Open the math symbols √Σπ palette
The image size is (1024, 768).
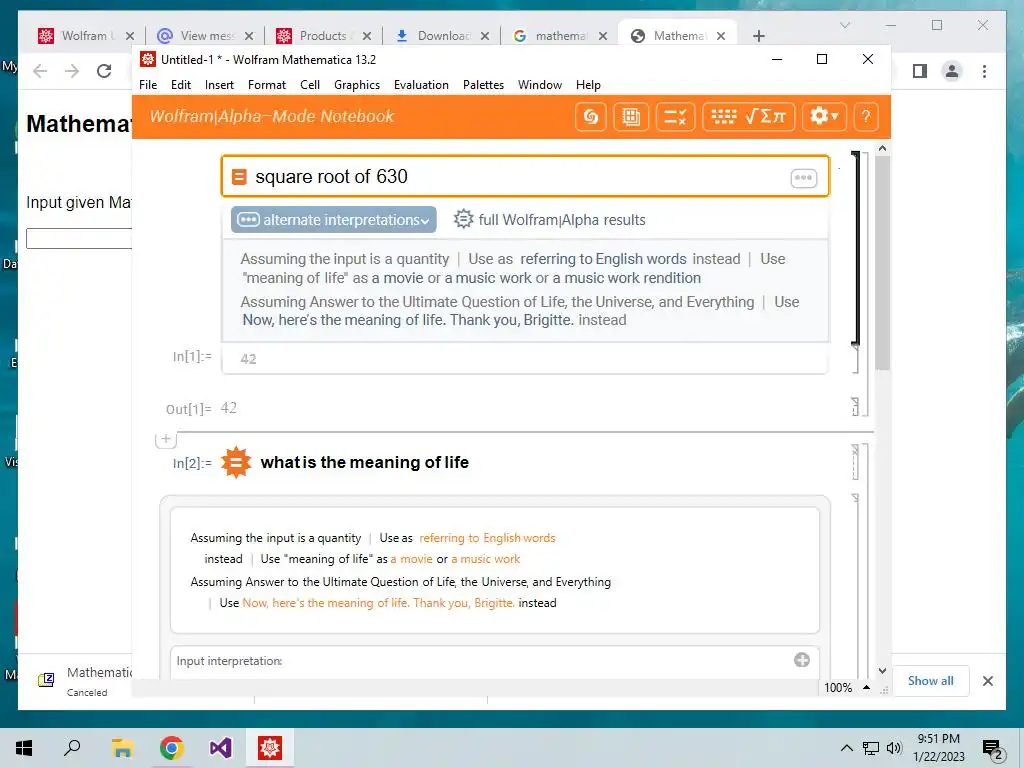766,117
